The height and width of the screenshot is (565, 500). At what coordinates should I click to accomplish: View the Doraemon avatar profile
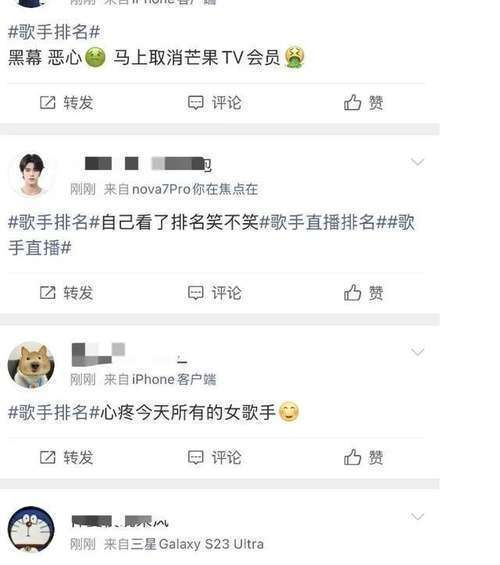(x=31, y=529)
